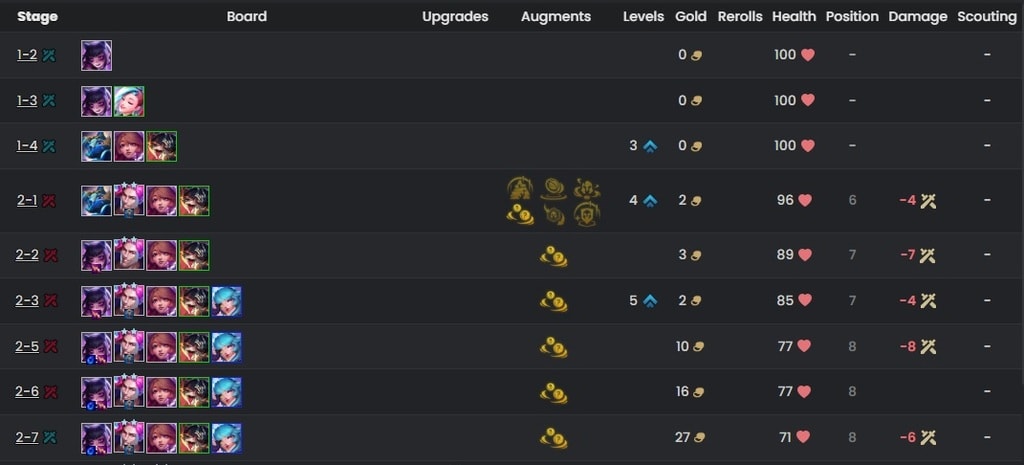
Task: Click the Health column header
Action: (x=793, y=17)
